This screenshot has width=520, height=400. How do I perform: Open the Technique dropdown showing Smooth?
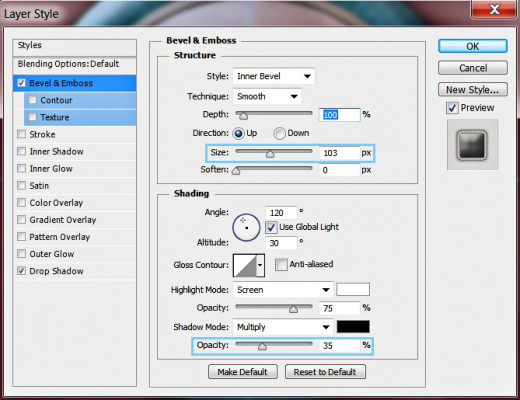[267, 97]
